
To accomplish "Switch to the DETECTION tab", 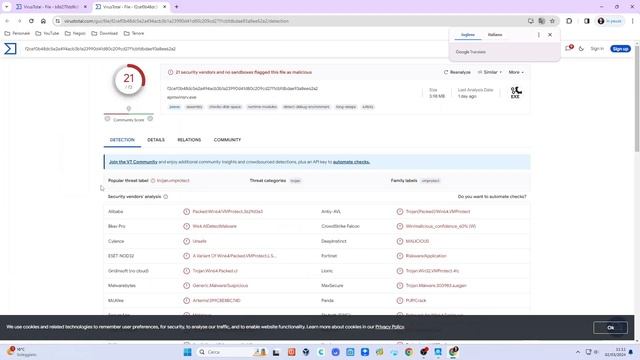I will [122, 140].
